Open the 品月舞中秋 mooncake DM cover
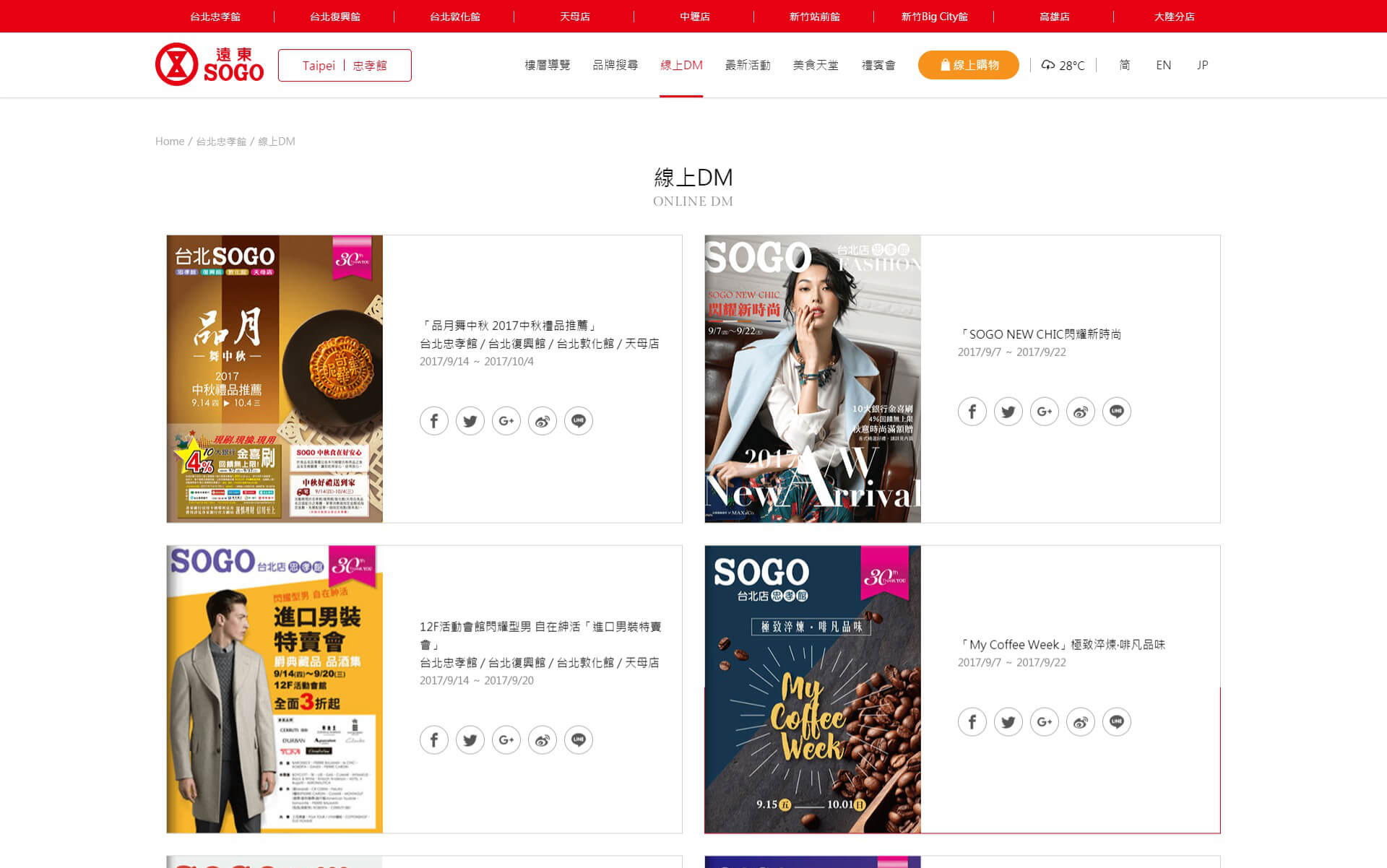Viewport: 1387px width, 868px height. (x=275, y=378)
